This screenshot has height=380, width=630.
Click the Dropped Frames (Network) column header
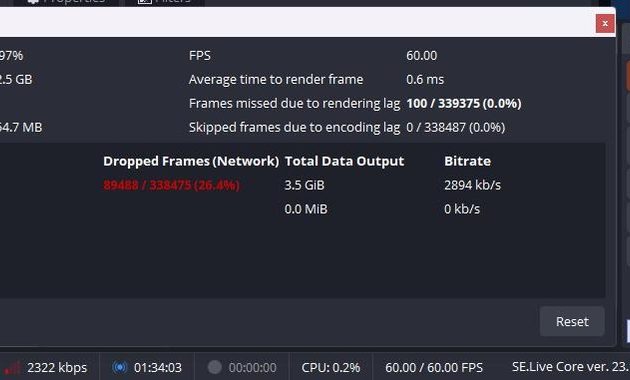[x=191, y=161]
